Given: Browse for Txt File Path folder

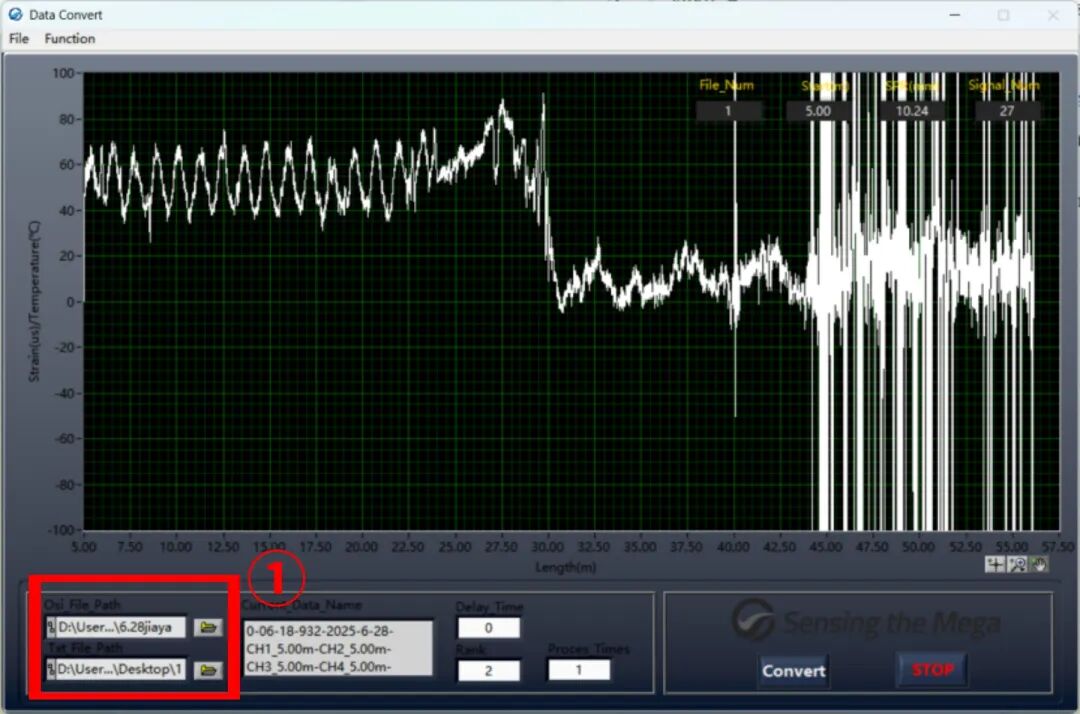Looking at the screenshot, I should coord(208,669).
